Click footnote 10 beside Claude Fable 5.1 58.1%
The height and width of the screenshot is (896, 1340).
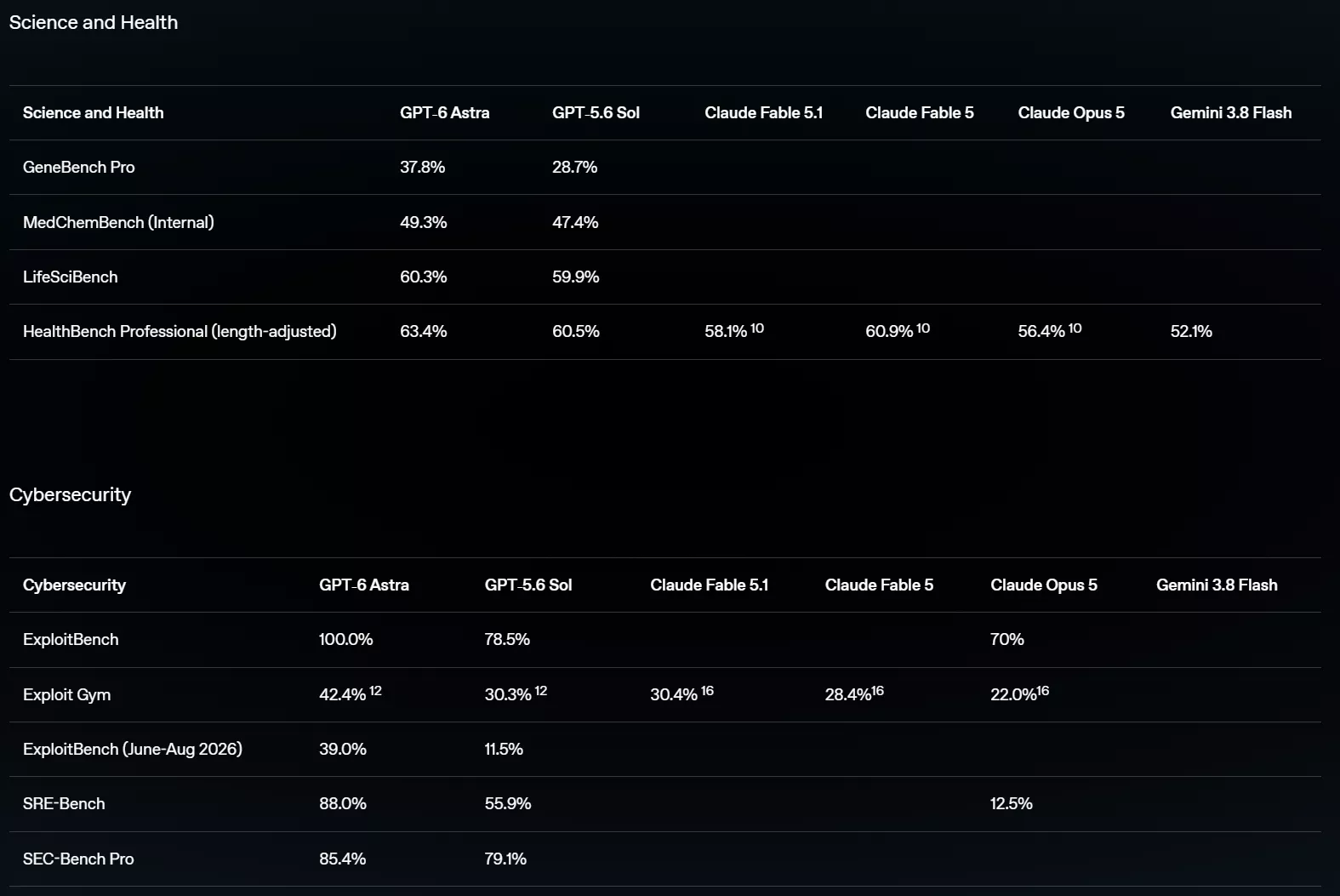click(x=757, y=328)
